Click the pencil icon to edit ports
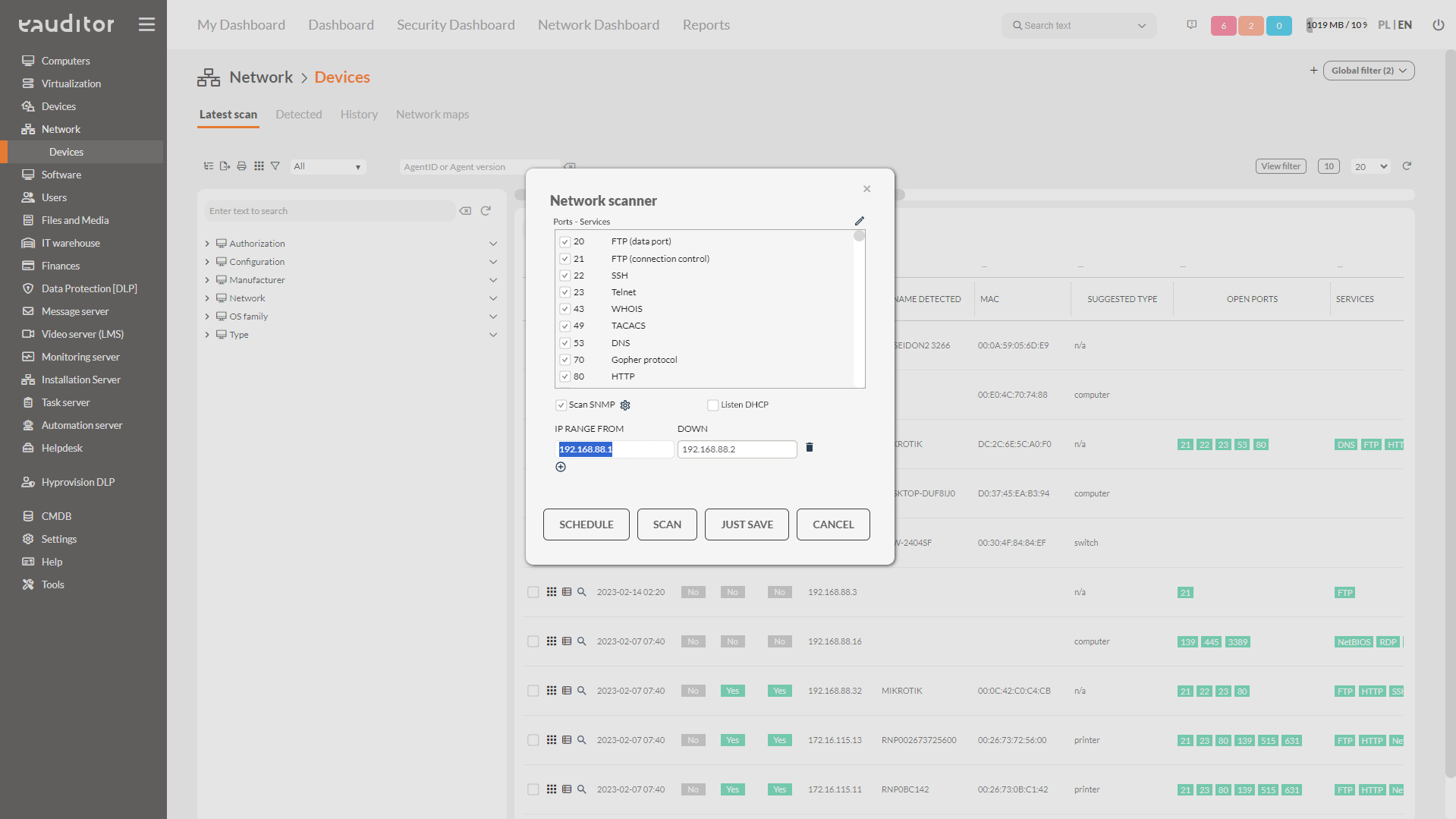This screenshot has height=819, width=1456. (859, 221)
